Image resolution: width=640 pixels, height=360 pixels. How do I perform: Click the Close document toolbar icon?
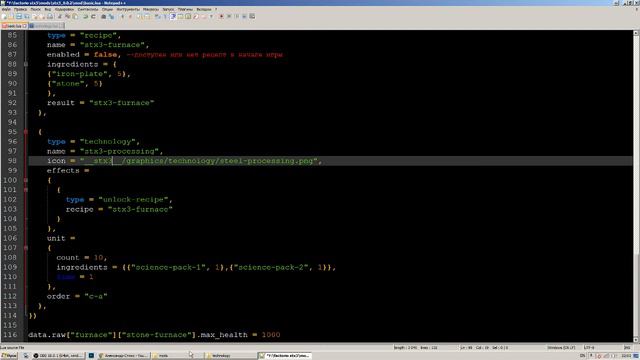pos(35,16)
